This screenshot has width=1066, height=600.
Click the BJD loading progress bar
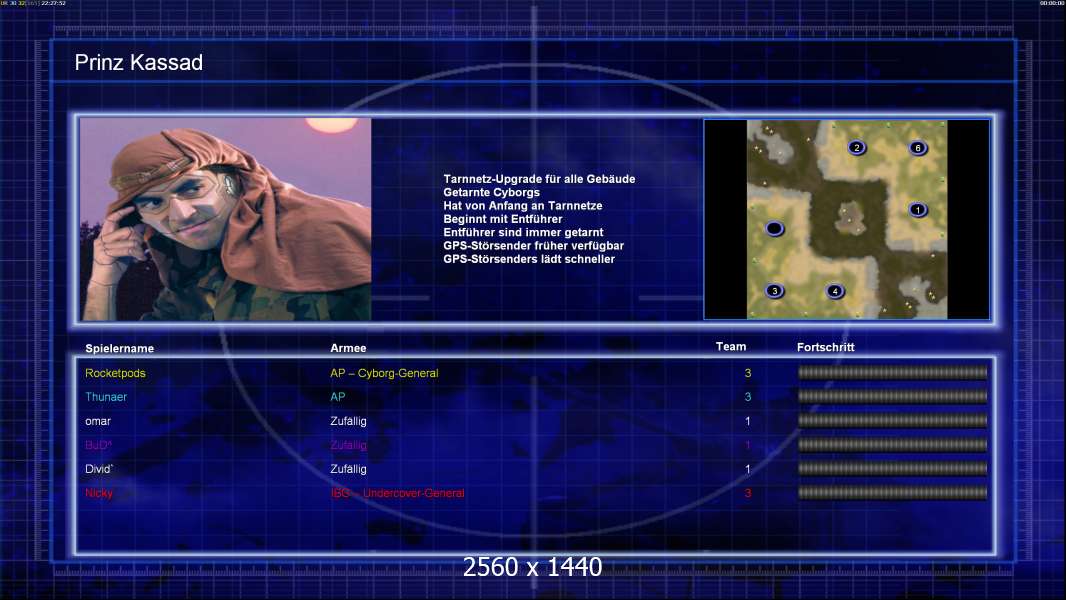(892, 444)
